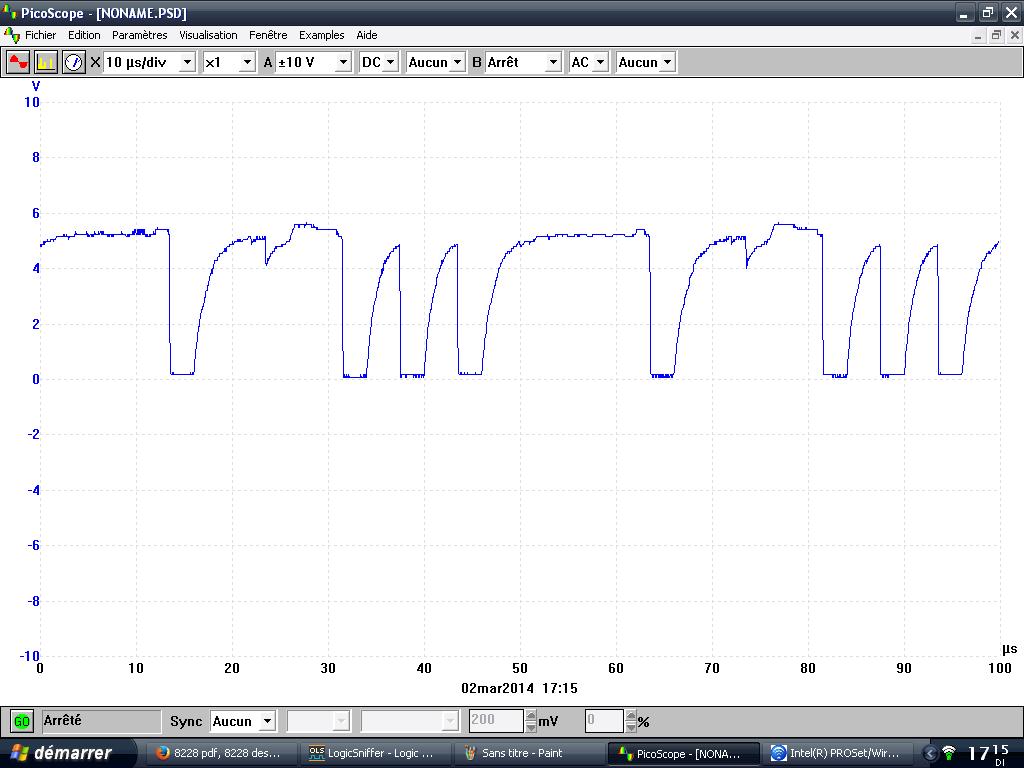Viewport: 1024px width, 768px height.
Task: Open the Paramètres menu
Action: 140,35
